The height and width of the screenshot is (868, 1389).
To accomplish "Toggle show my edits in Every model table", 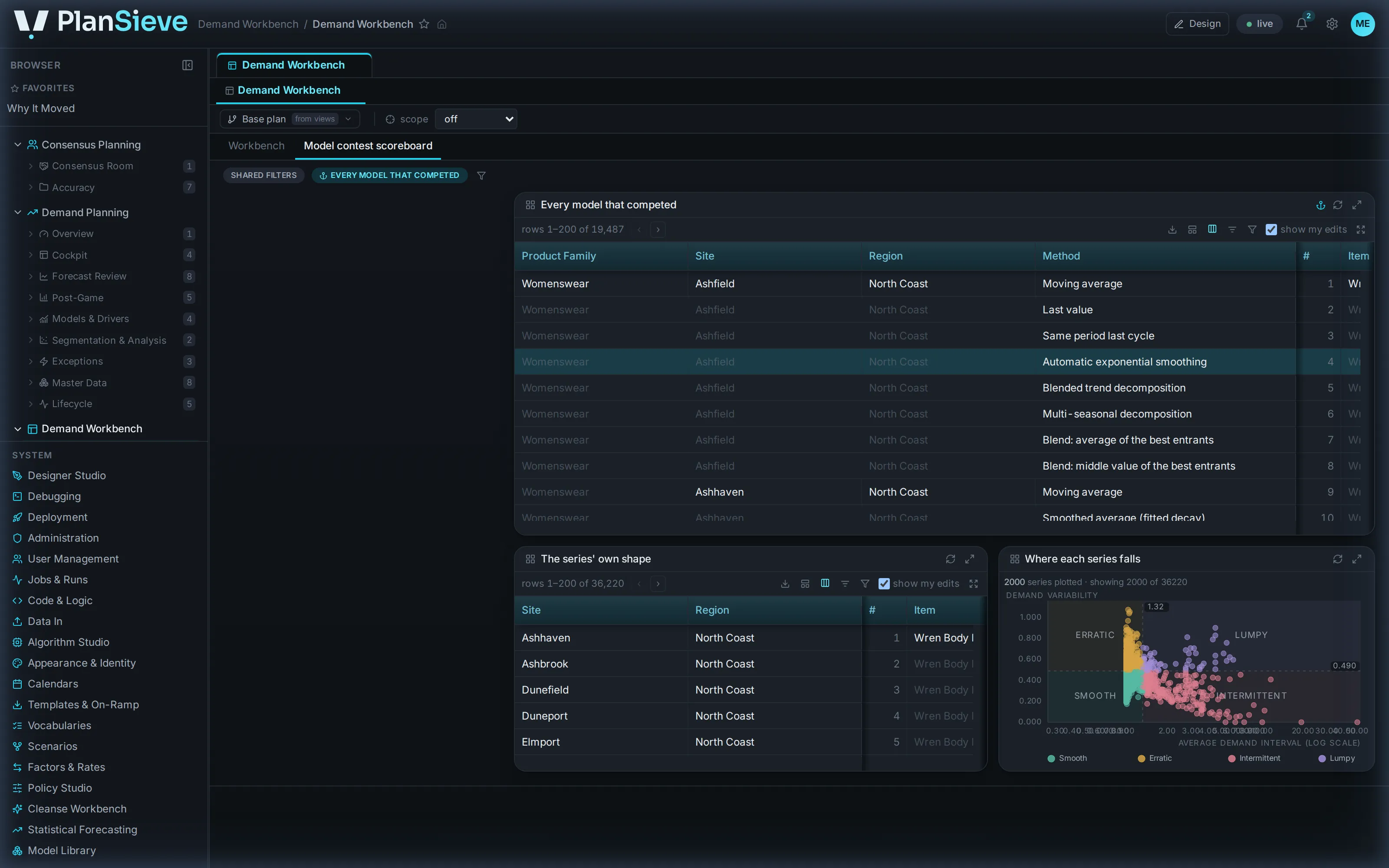I will (x=1271, y=230).
